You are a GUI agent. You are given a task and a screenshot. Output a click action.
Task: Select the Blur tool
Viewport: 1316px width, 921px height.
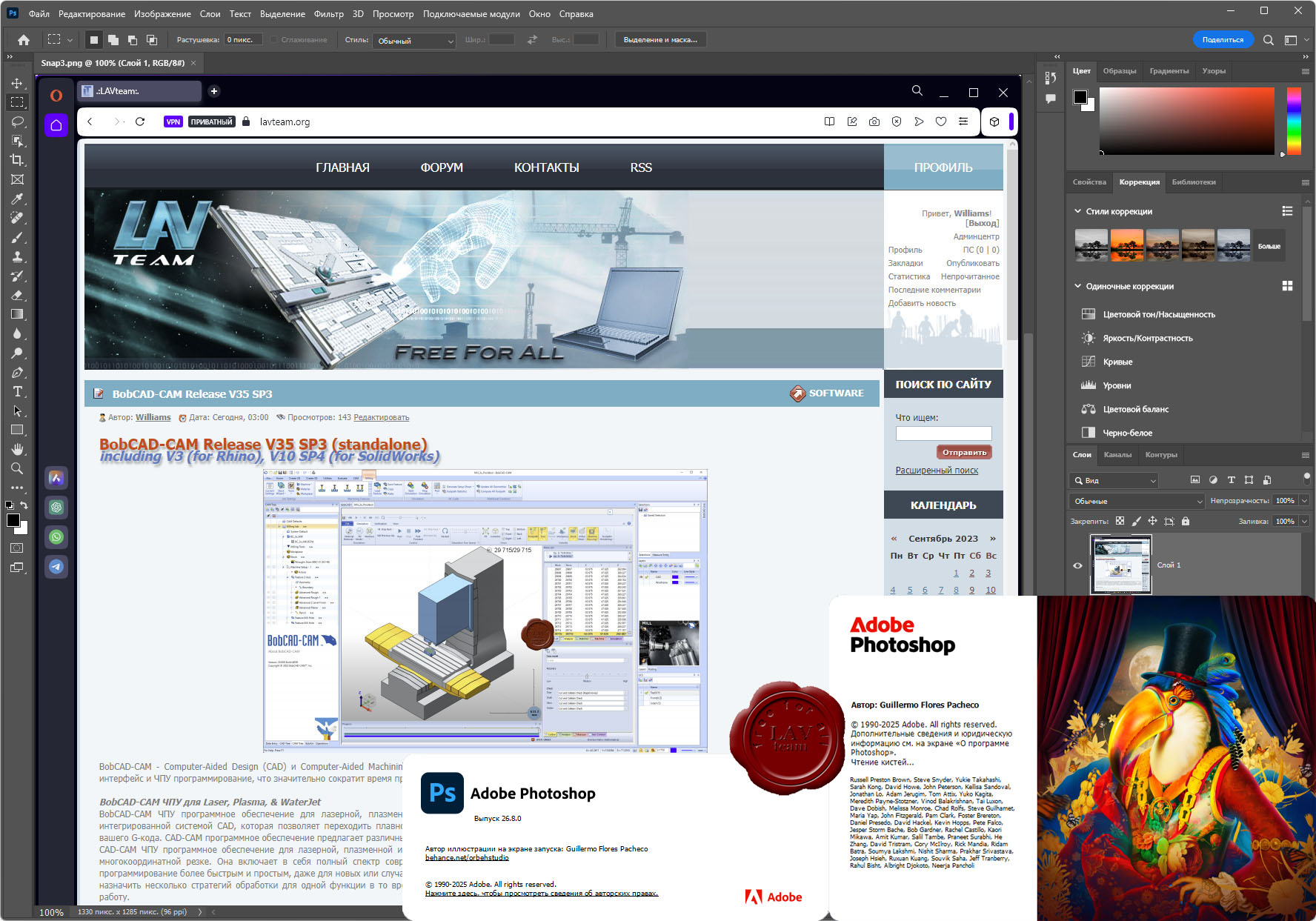[x=17, y=333]
